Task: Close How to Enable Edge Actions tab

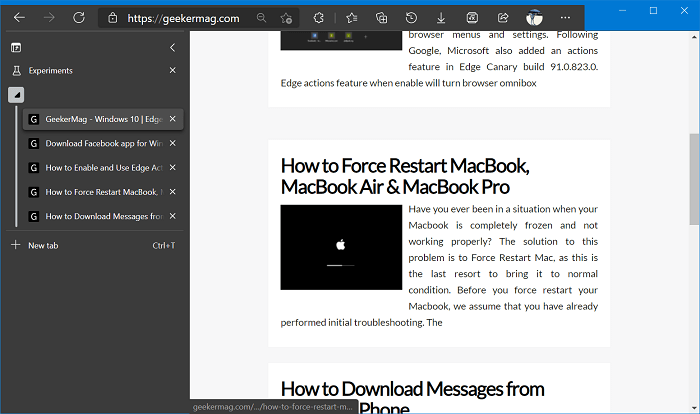Action: pos(173,167)
